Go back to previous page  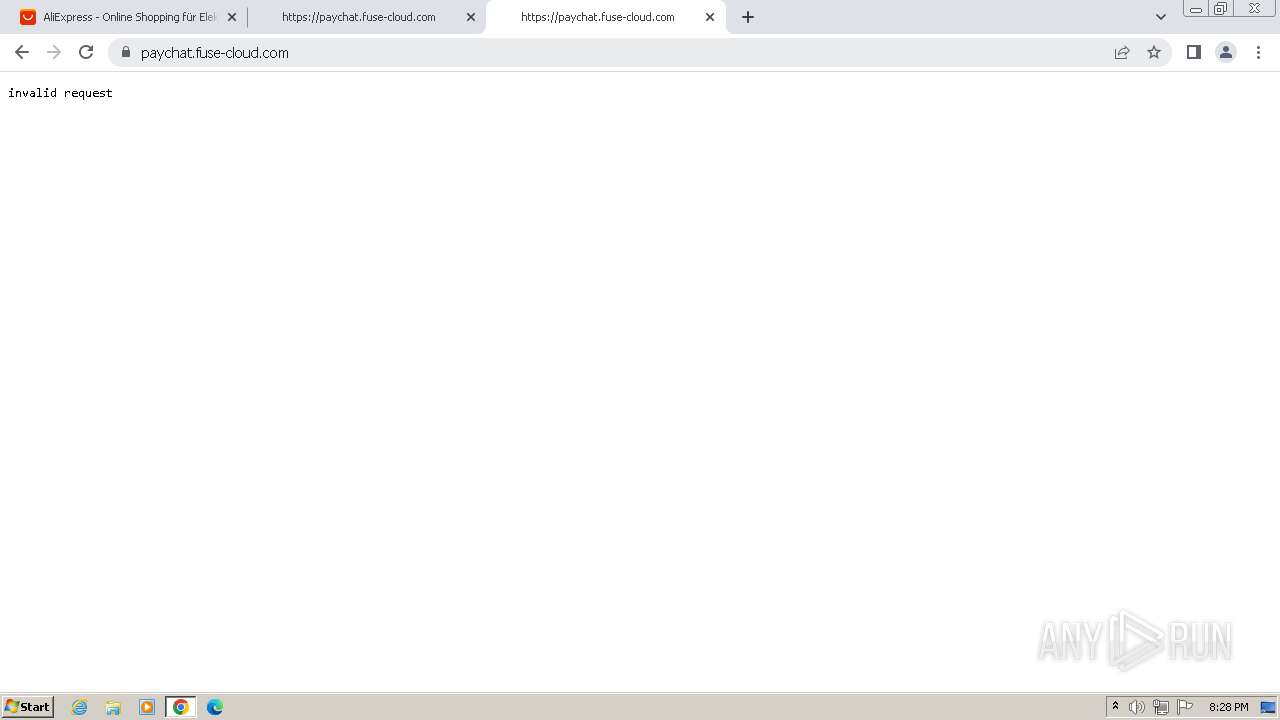tap(22, 52)
